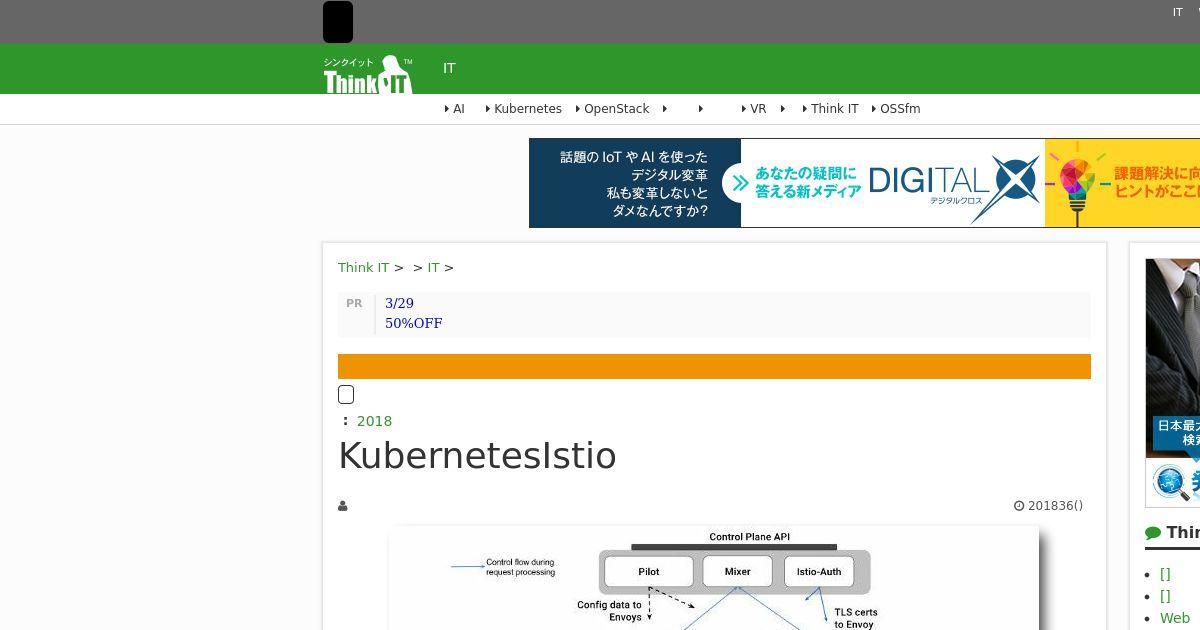Click the IT link in the green header
The width and height of the screenshot is (1200, 630).
[449, 68]
